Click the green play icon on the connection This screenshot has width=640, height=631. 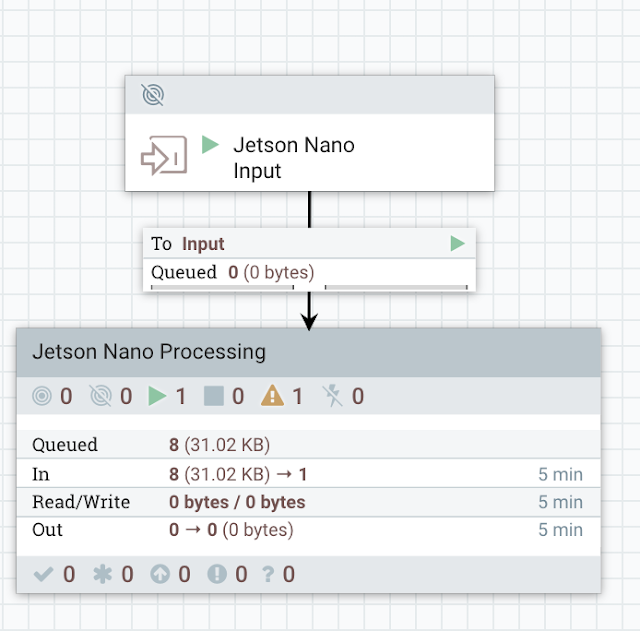pyautogui.click(x=458, y=244)
